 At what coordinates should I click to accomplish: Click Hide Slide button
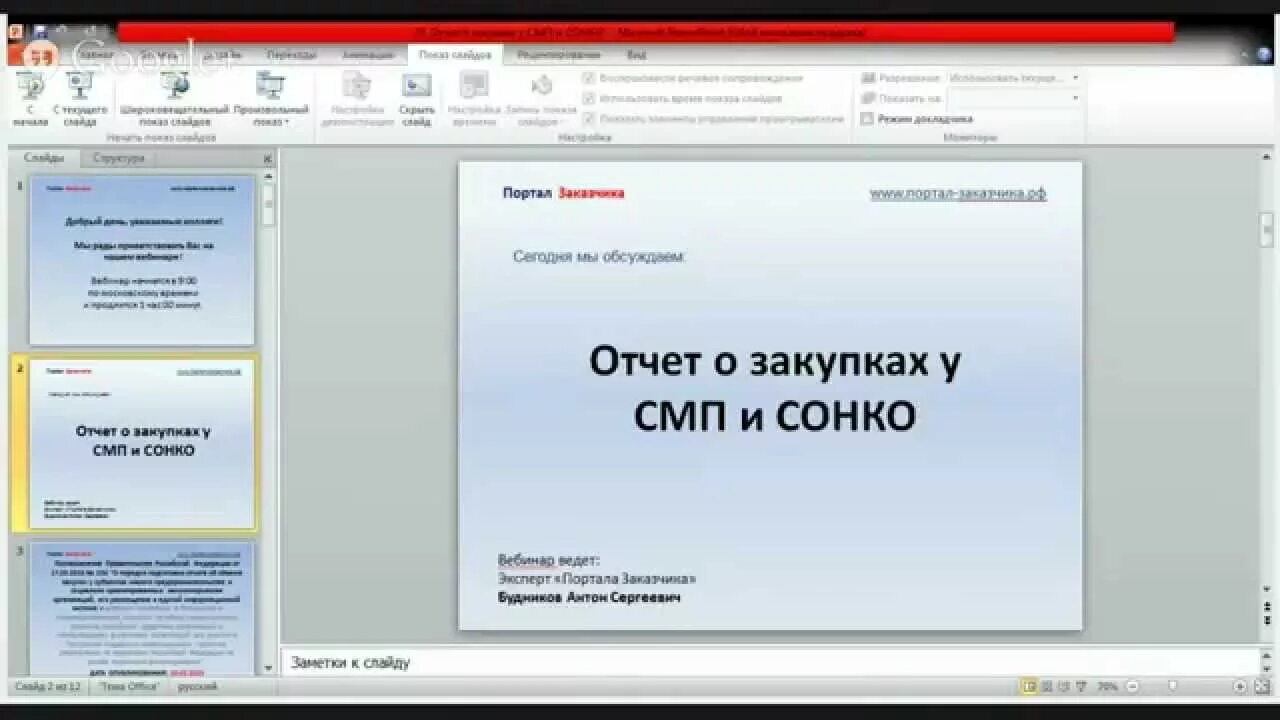click(416, 98)
